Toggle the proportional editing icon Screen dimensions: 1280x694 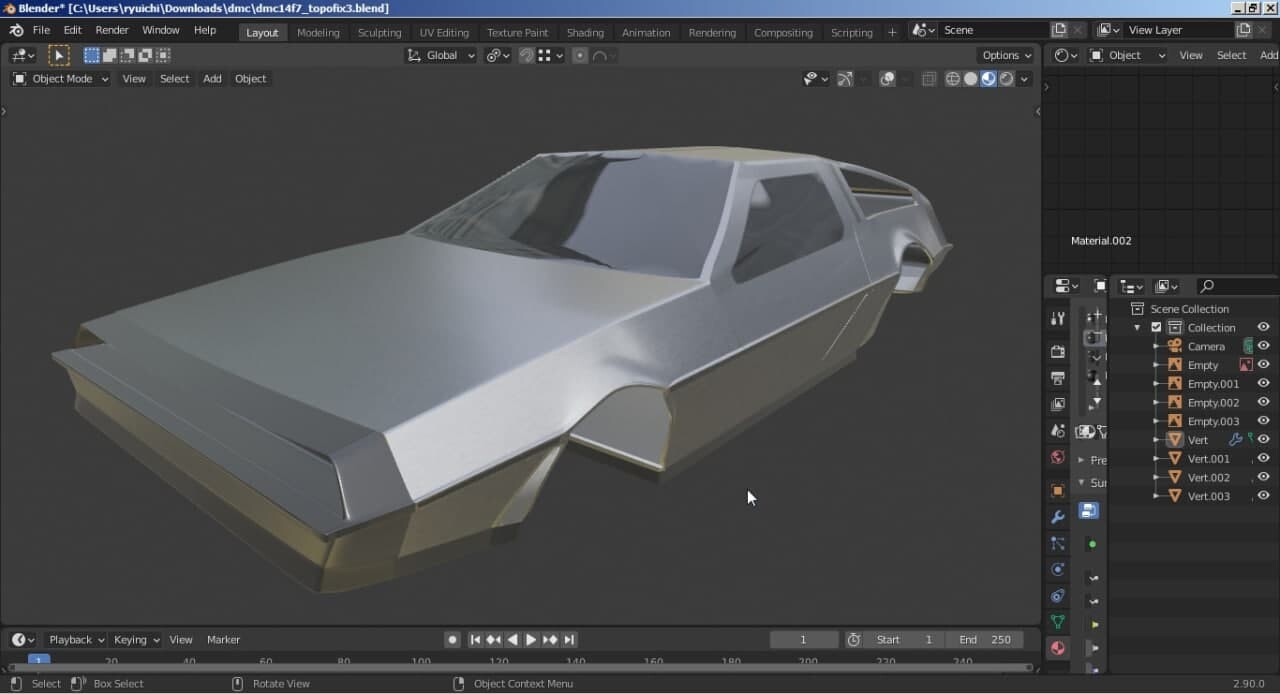coord(580,56)
